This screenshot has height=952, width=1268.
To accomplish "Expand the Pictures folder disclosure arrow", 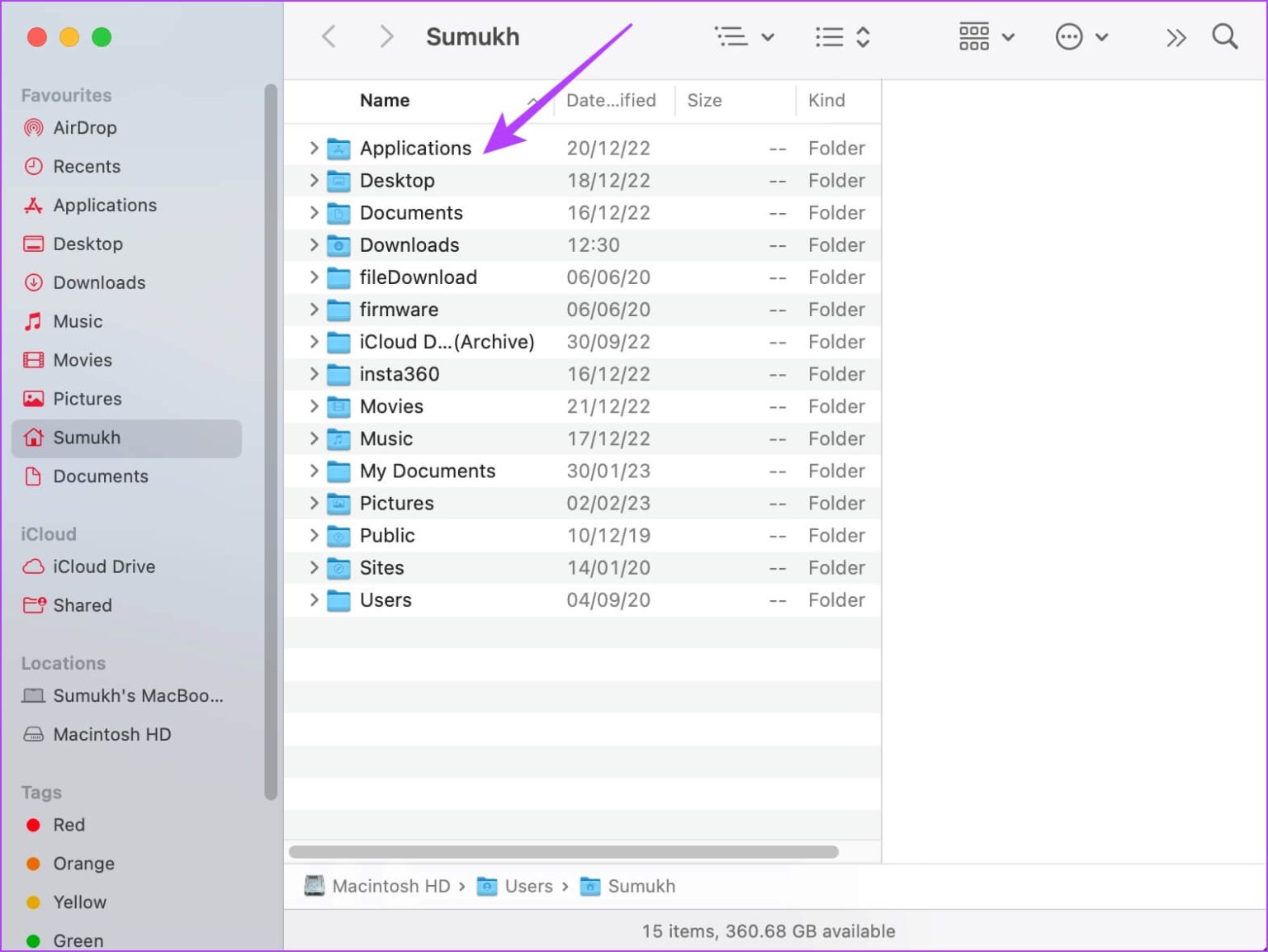I will click(x=314, y=503).
